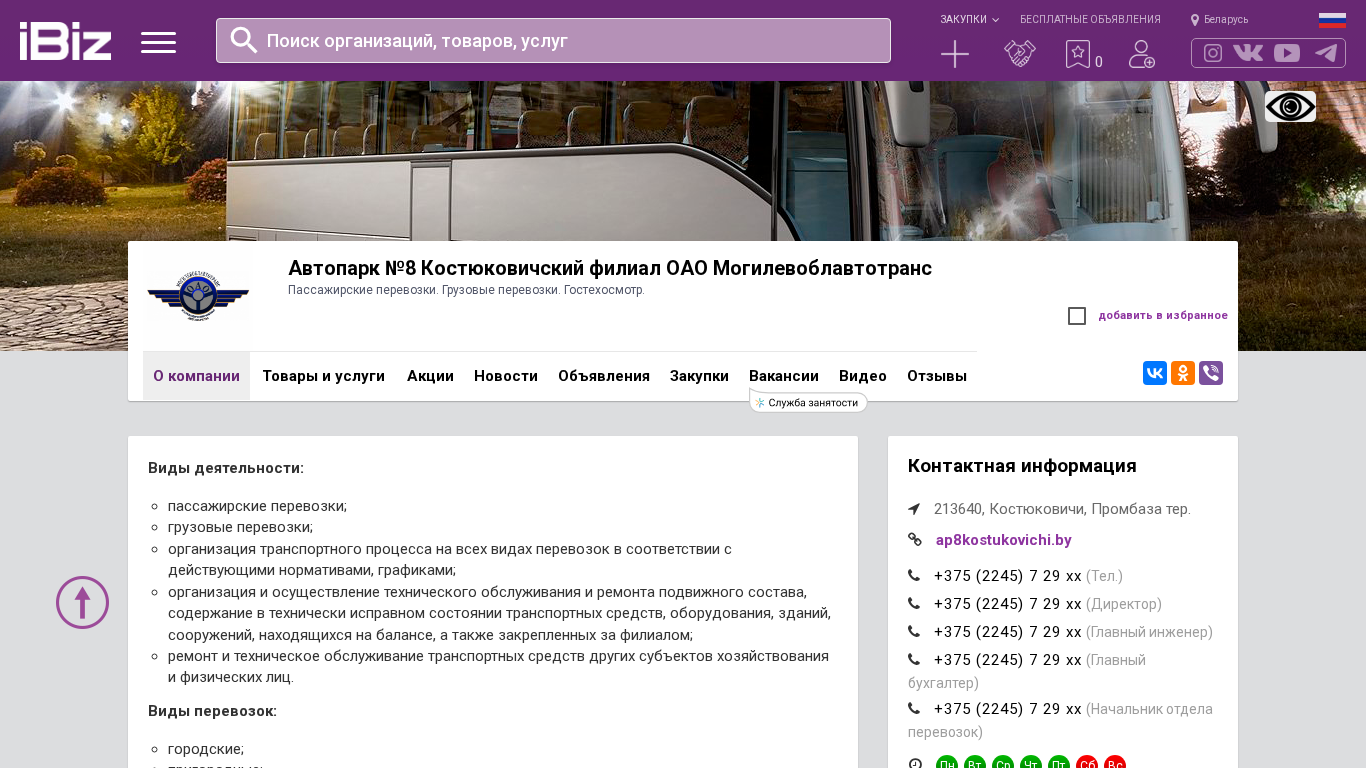Share the page via Viber icon
The width and height of the screenshot is (1366, 768).
[1211, 373]
